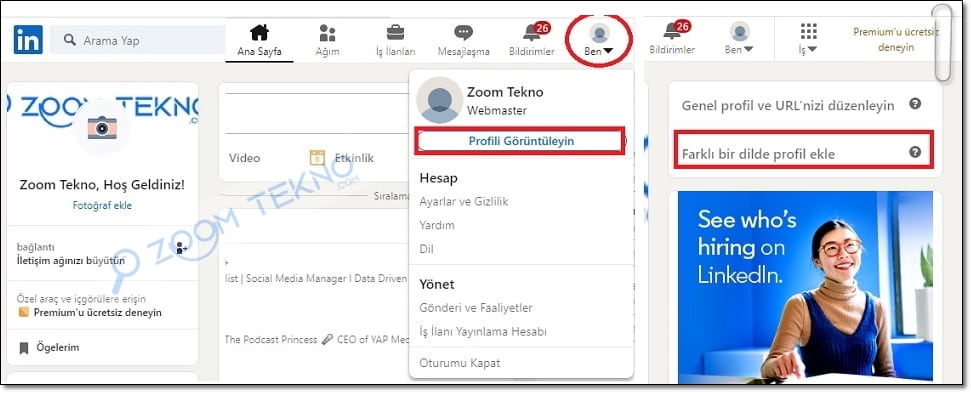Select Dil from the account menu
The image size is (971, 393).
tap(426, 249)
